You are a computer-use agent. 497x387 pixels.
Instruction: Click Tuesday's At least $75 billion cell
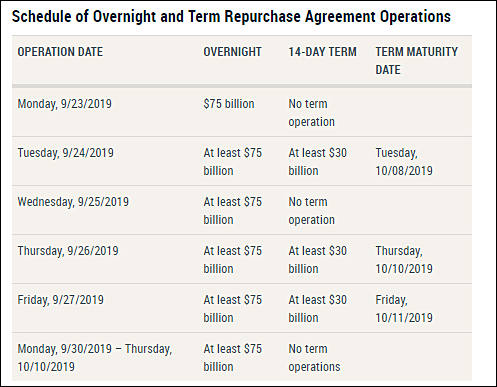pos(232,162)
